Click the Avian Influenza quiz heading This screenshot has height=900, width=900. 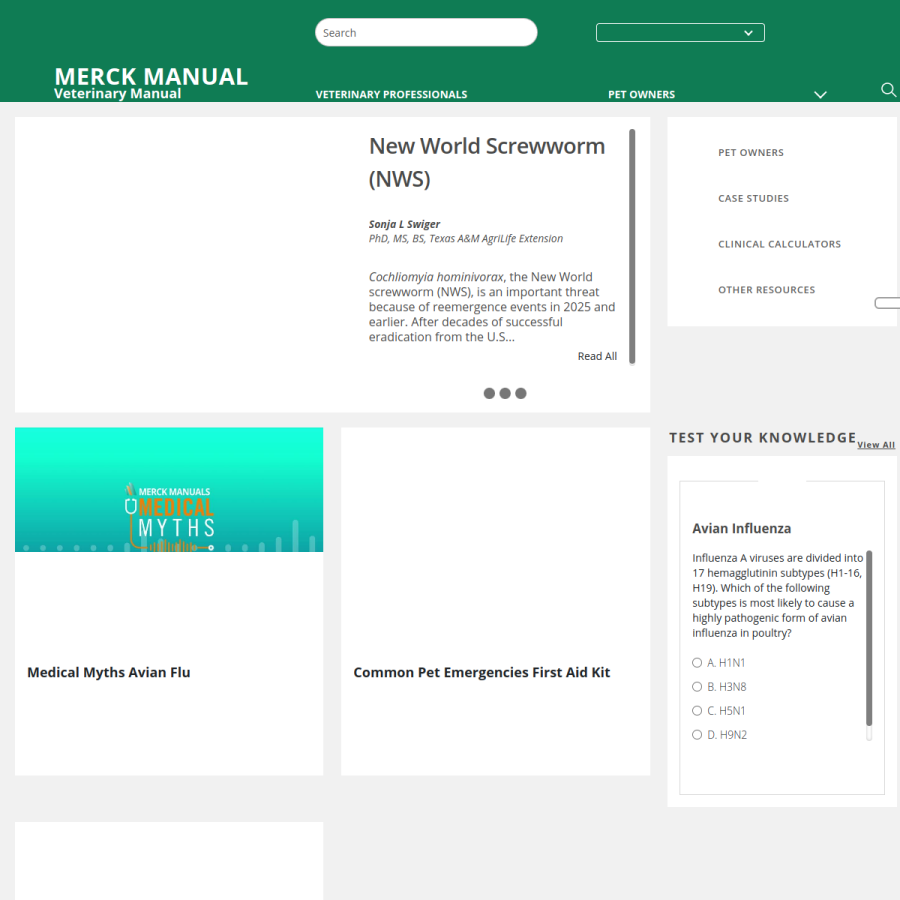(x=741, y=529)
